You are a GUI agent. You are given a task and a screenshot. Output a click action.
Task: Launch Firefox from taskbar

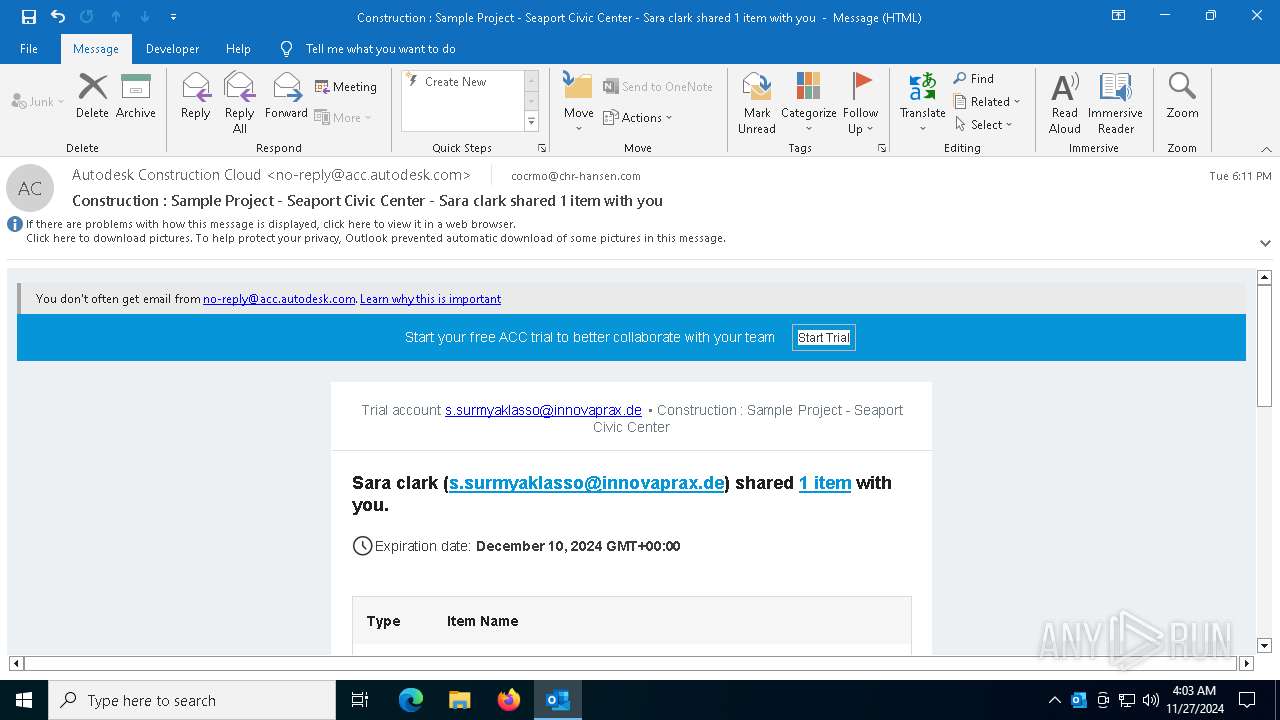tap(508, 700)
